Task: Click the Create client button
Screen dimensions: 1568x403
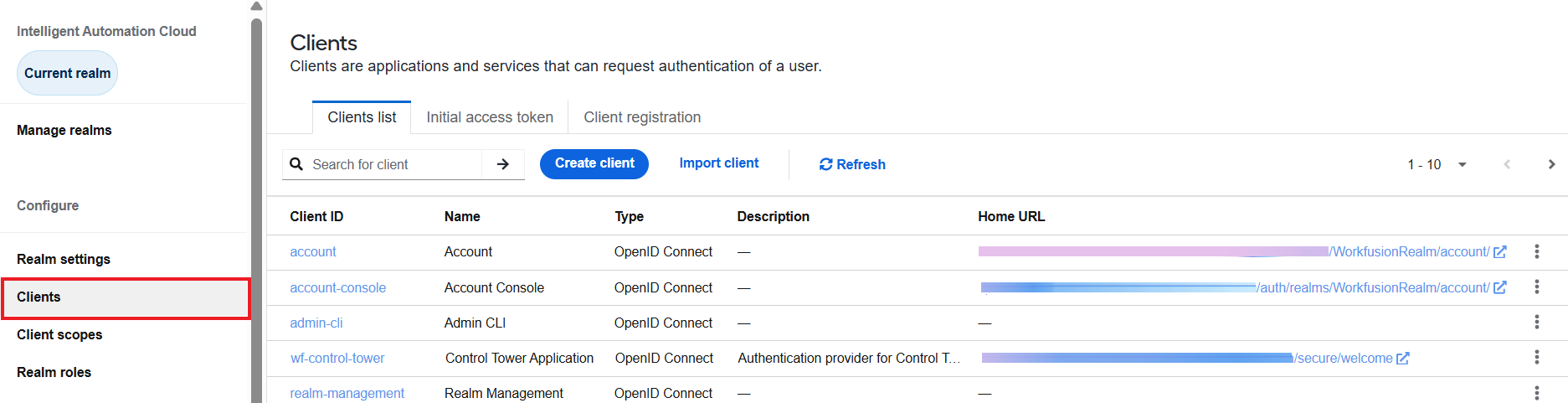Action: tap(594, 163)
